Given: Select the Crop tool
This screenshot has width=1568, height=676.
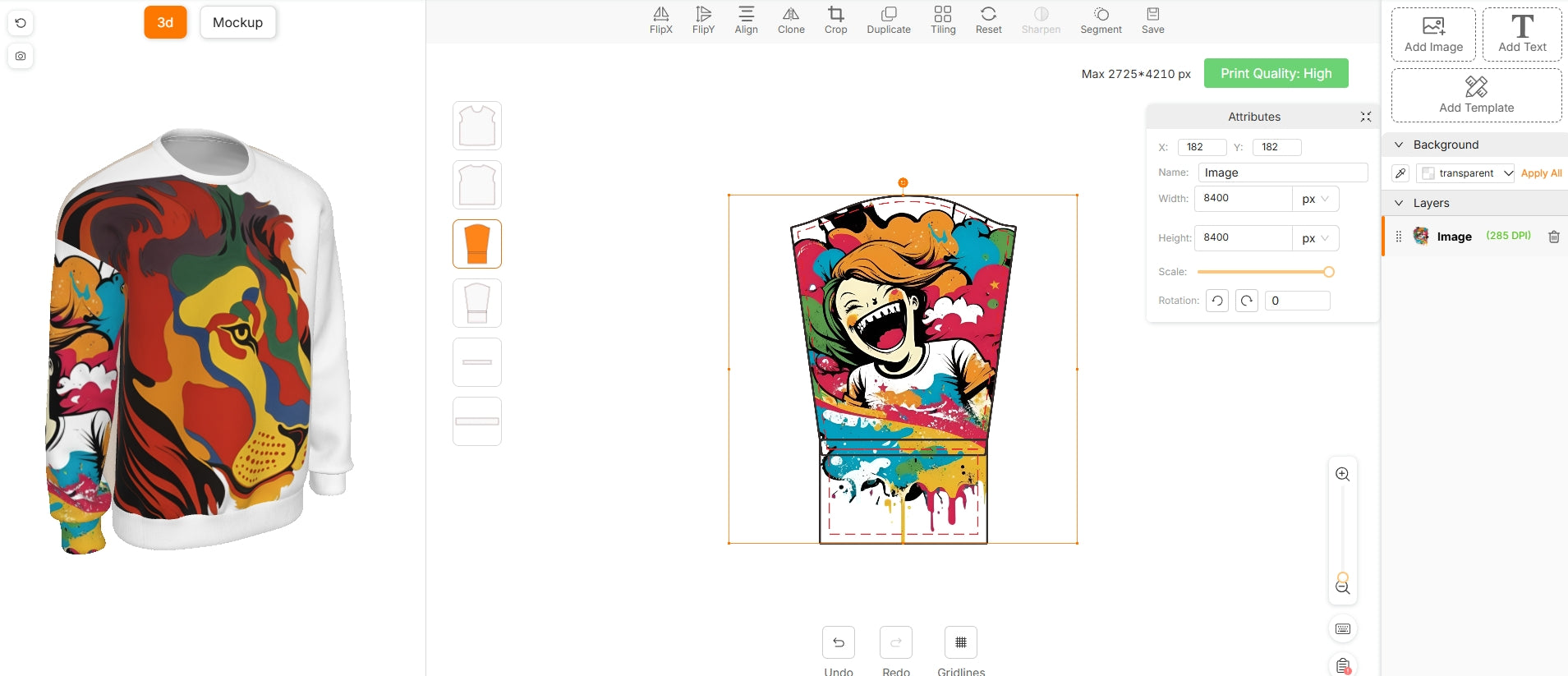Looking at the screenshot, I should pos(835,21).
